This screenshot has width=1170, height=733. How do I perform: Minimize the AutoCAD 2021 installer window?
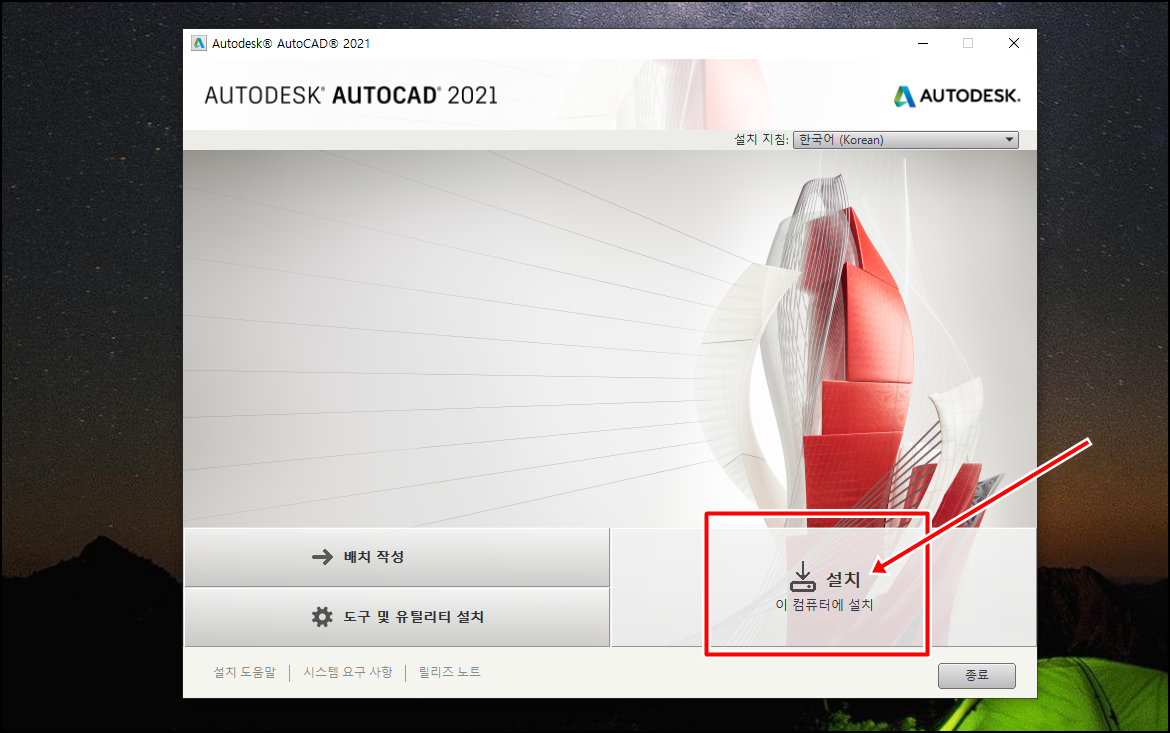coord(923,43)
